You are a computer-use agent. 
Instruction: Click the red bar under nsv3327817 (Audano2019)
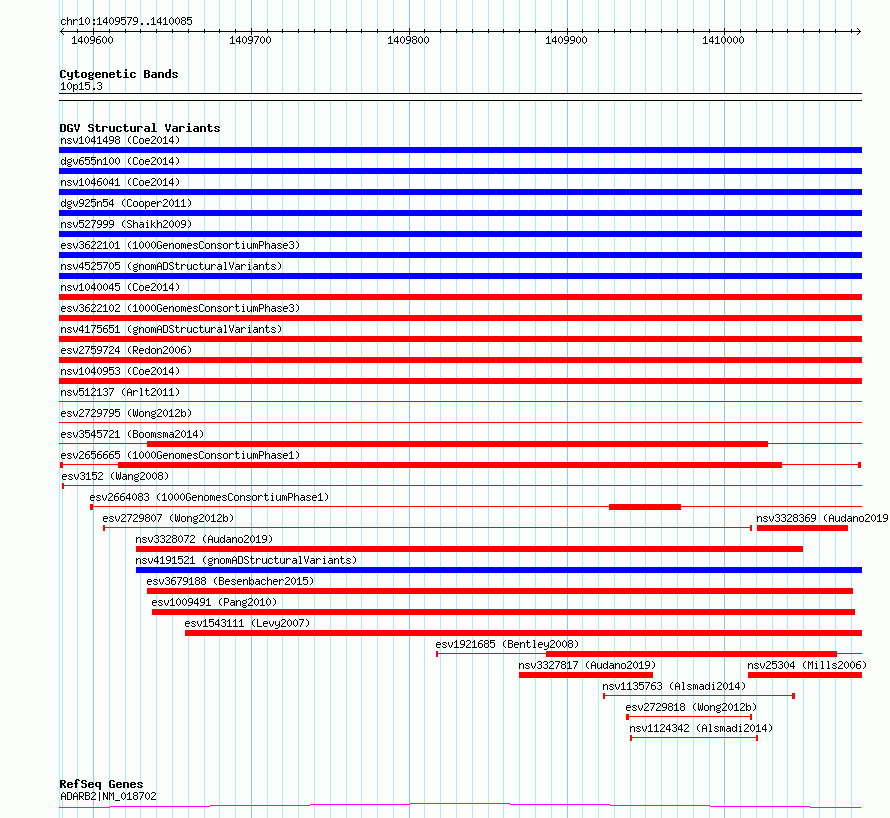click(x=586, y=675)
